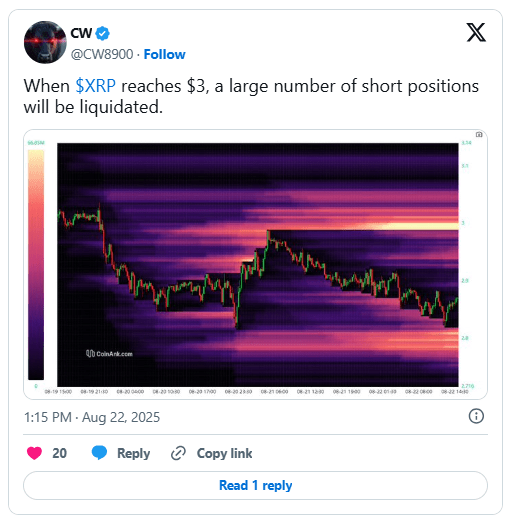Open the X logo link
This screenshot has width=515, height=525.
476,32
